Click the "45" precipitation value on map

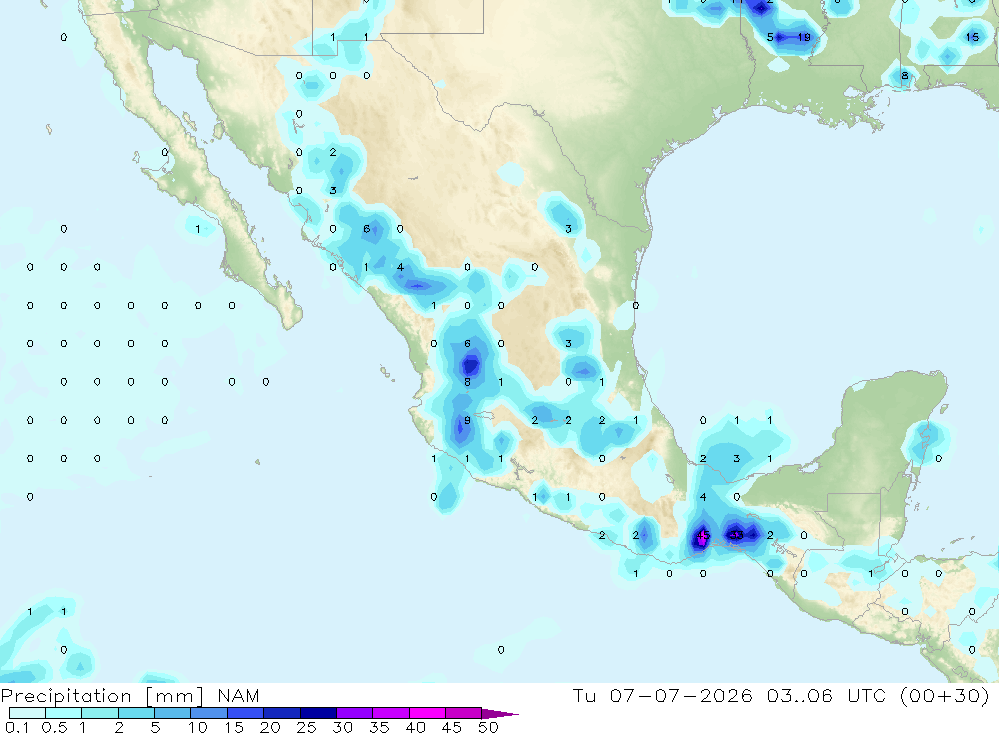click(703, 535)
